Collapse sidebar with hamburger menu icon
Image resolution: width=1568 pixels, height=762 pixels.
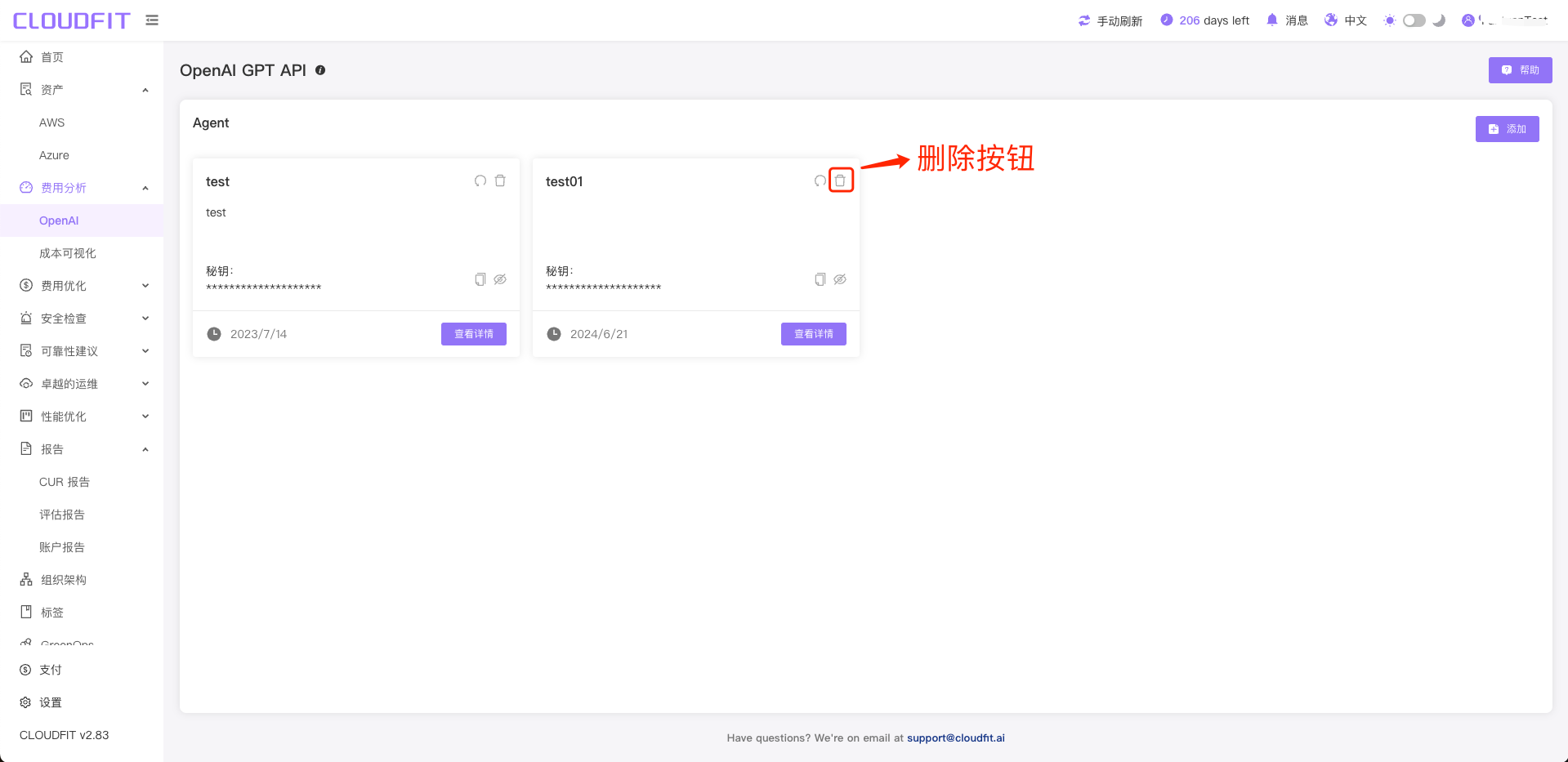(x=152, y=20)
